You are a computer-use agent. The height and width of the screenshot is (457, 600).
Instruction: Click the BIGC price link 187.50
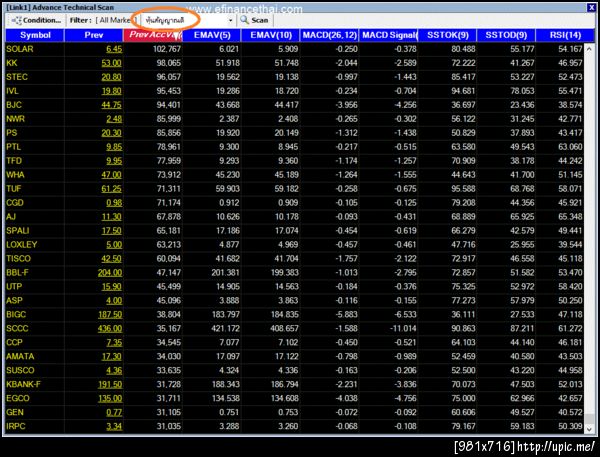(110, 315)
